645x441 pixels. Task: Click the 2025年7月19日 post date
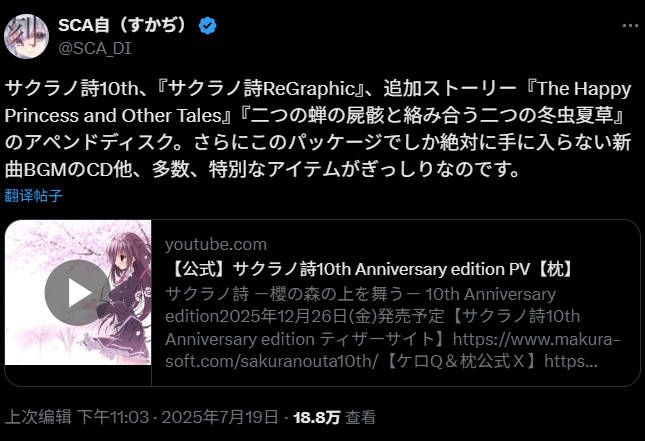tap(220, 417)
